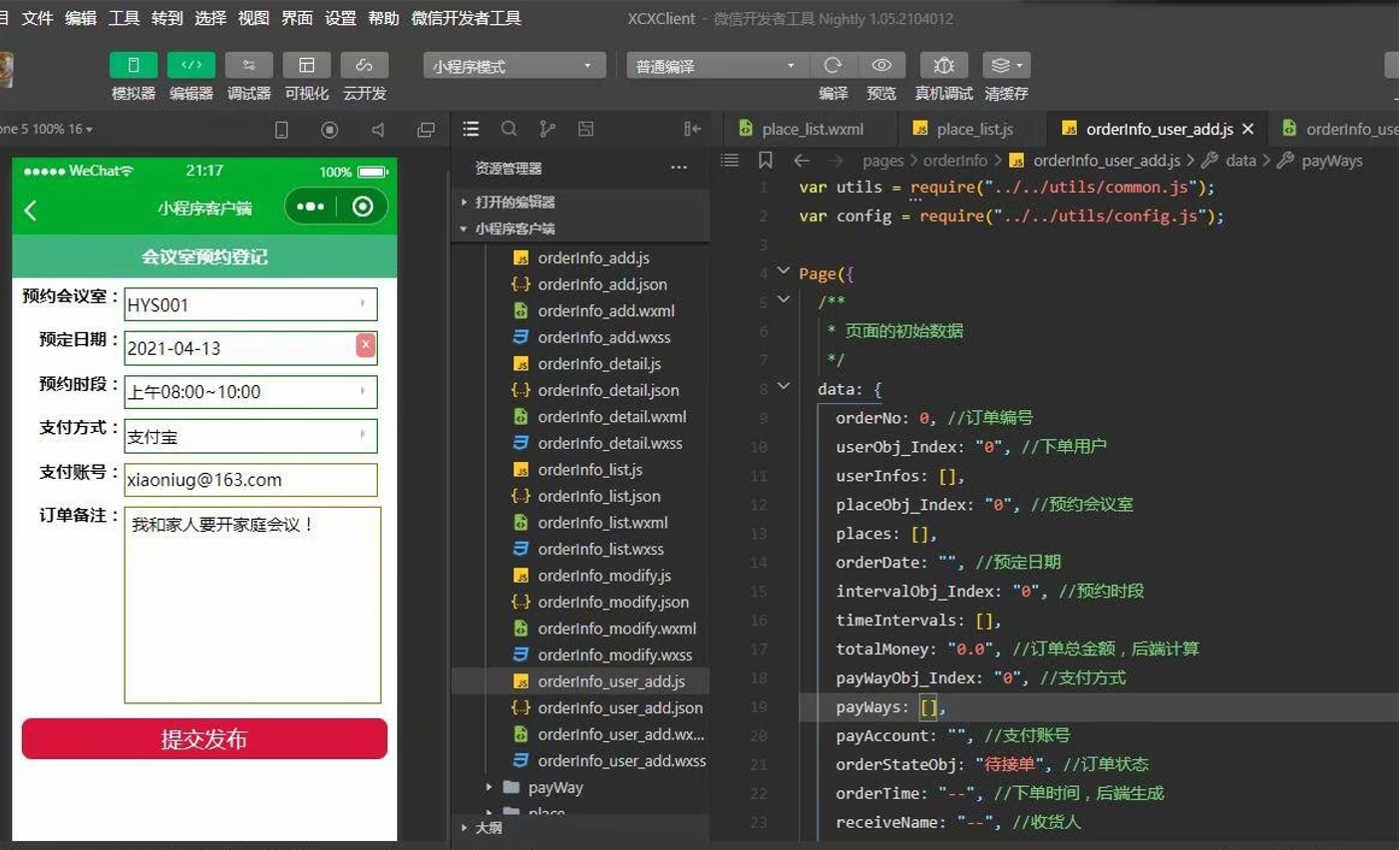Image resolution: width=1400 pixels, height=850 pixels.
Task: Open the Clear Cache (清缓存) menu
Action: [1006, 65]
